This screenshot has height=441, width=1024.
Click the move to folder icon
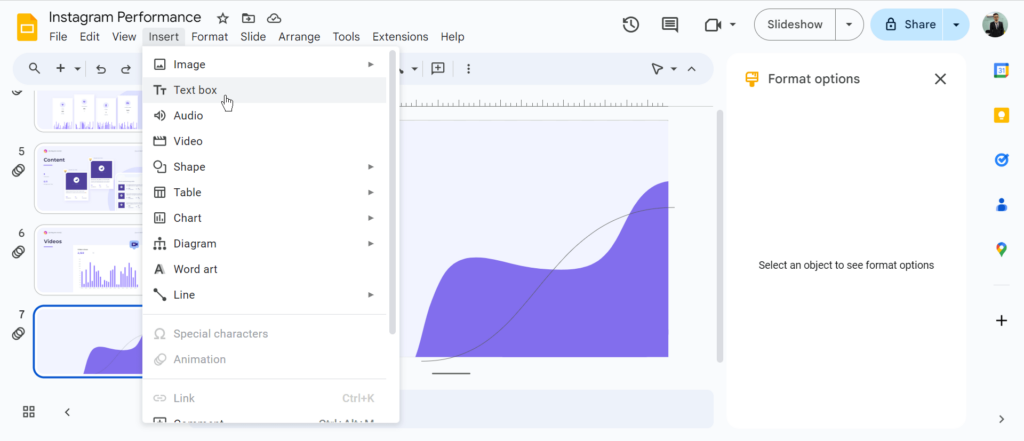click(248, 18)
